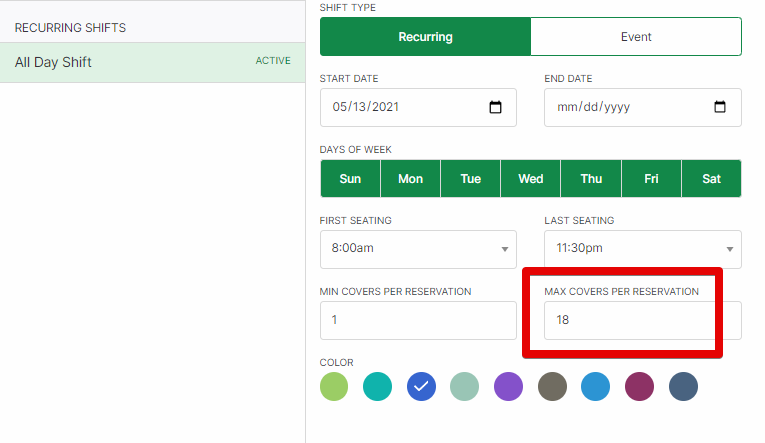The width and height of the screenshot is (765, 443).
Task: Pick the slate blue color swatch
Action: (683, 386)
